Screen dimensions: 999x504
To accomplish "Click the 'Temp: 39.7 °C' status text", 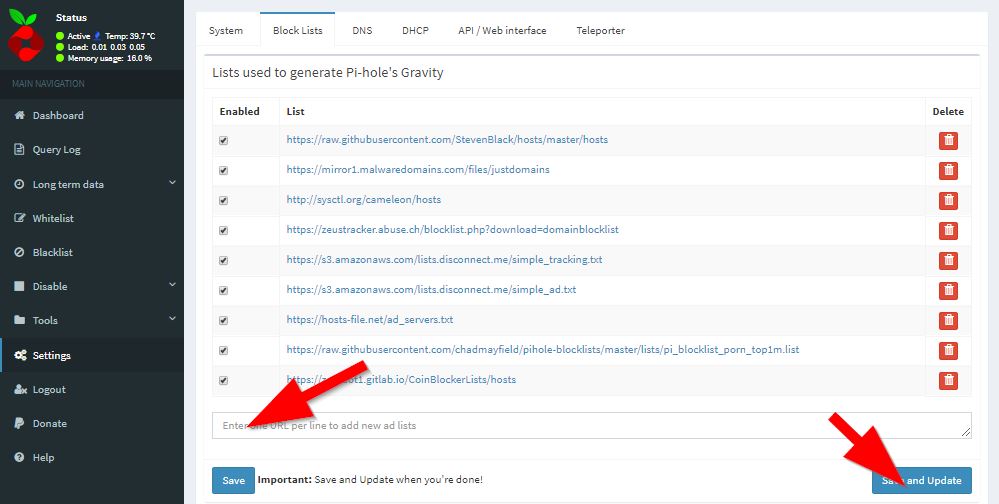I will pos(130,36).
